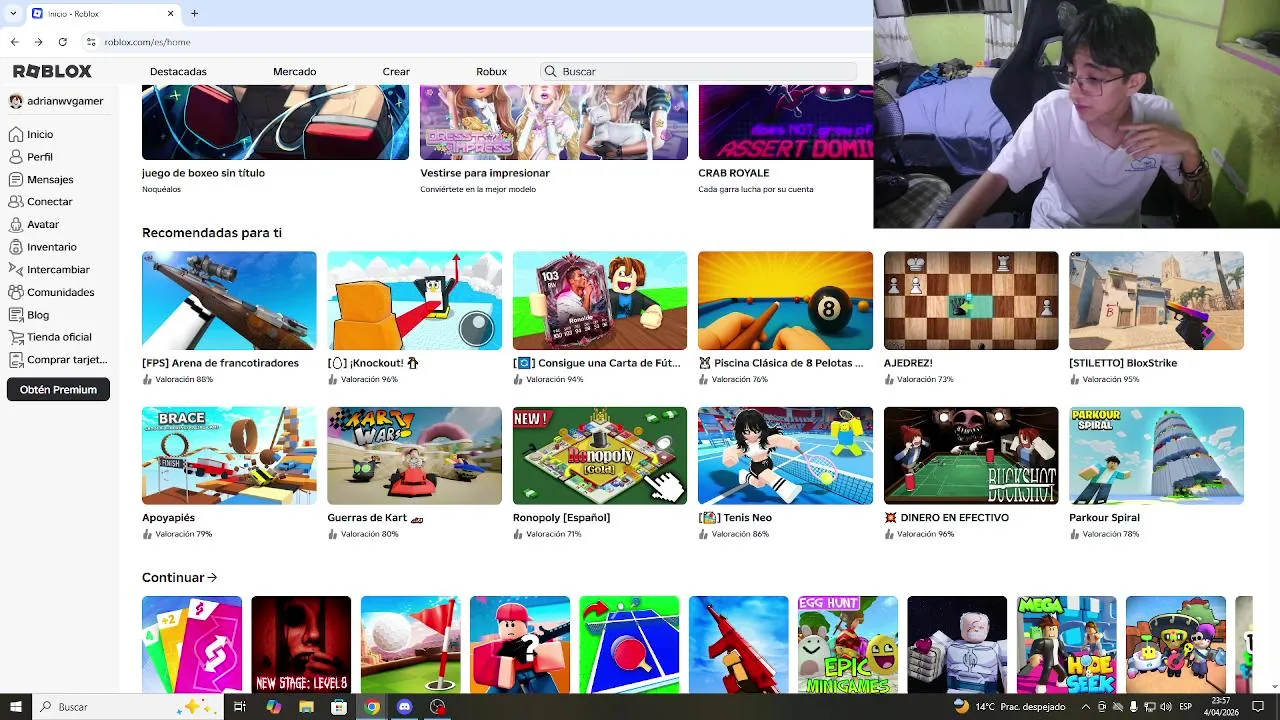
Task: Click the Roblox Buscar search field
Action: [x=698, y=71]
